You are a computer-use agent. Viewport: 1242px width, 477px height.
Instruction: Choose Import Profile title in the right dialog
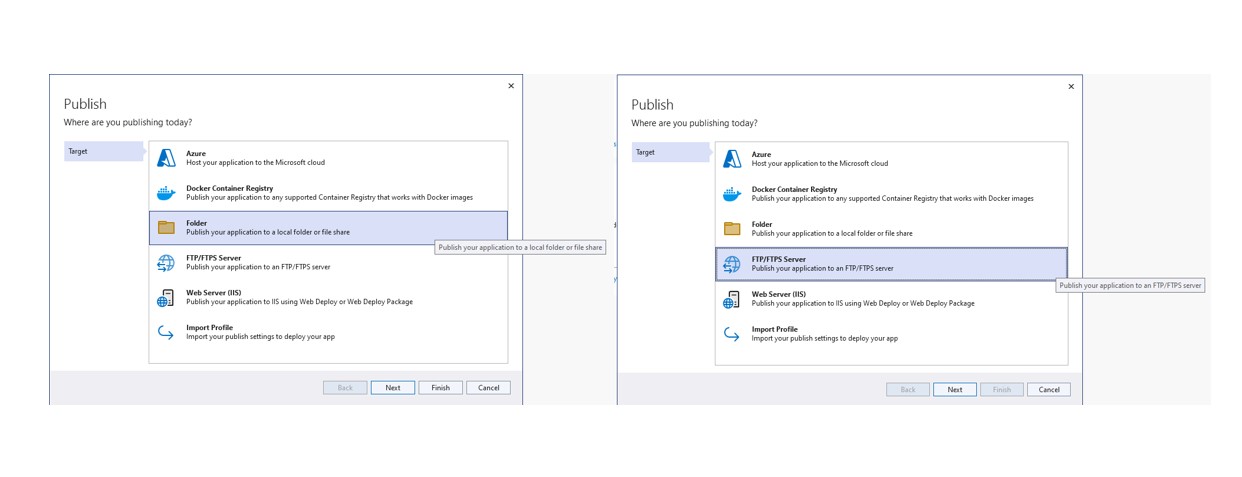coord(775,329)
